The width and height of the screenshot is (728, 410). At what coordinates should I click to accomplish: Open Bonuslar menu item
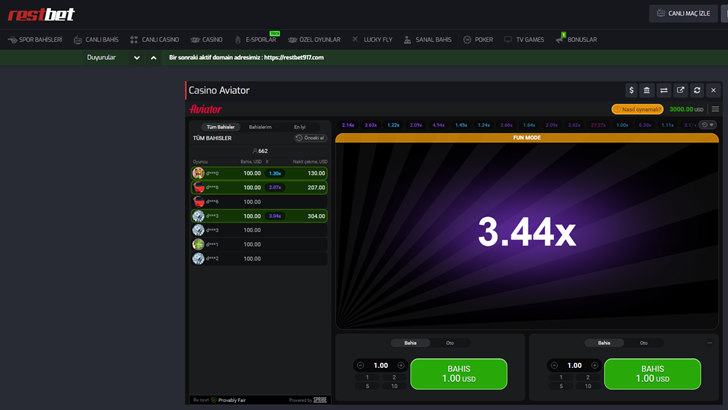click(577, 39)
